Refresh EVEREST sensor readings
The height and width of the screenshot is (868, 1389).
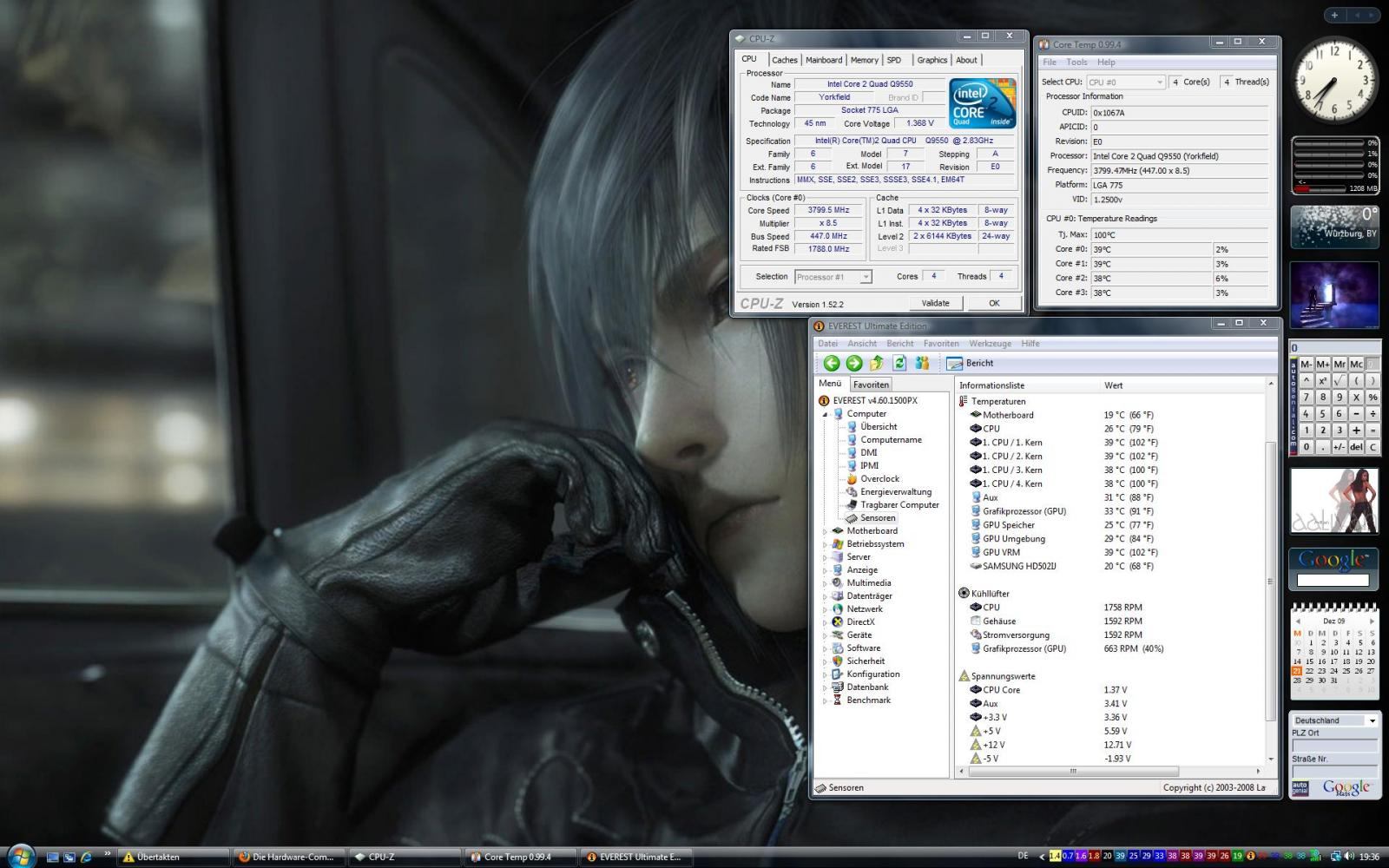point(899,364)
